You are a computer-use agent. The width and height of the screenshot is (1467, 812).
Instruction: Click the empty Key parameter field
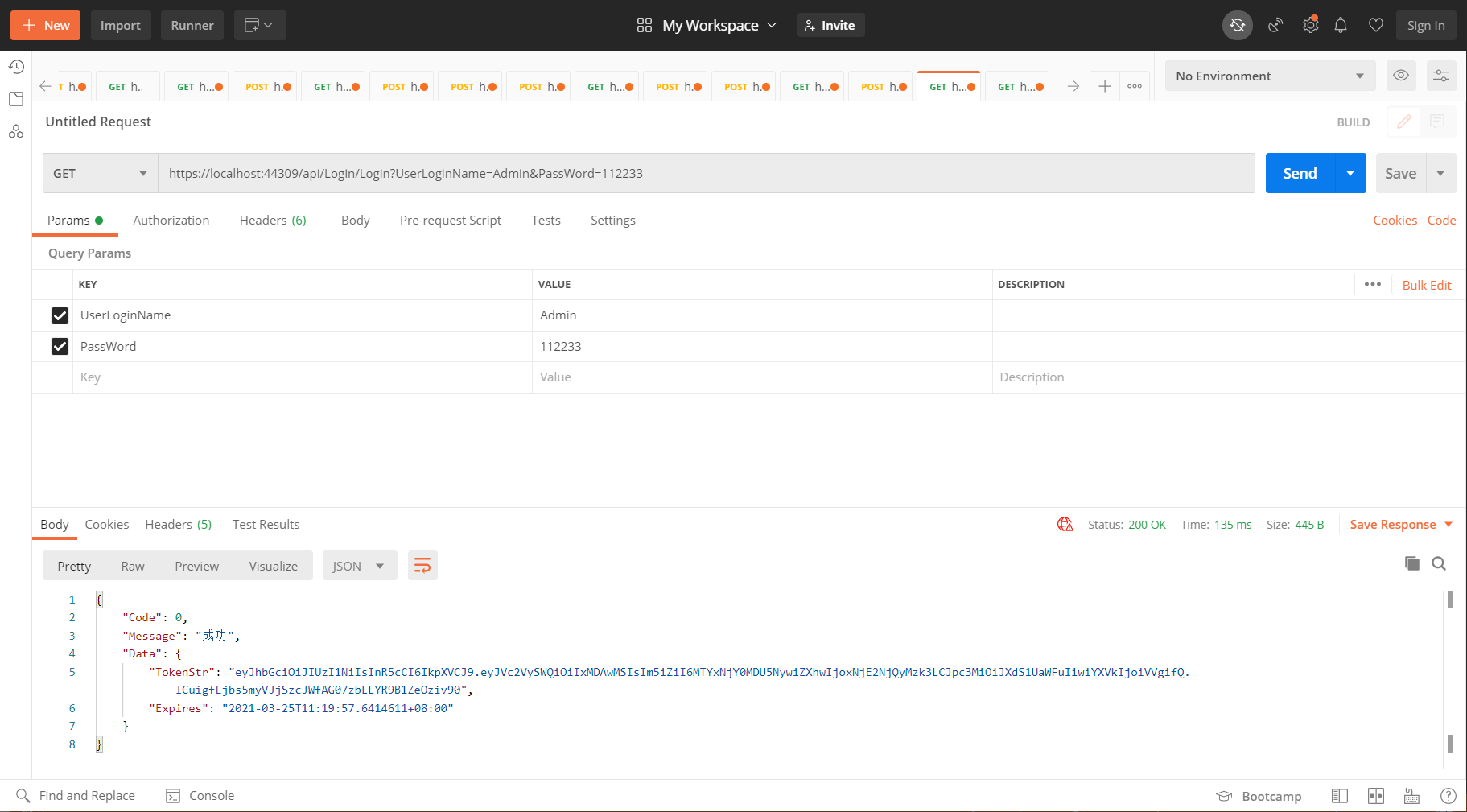302,377
